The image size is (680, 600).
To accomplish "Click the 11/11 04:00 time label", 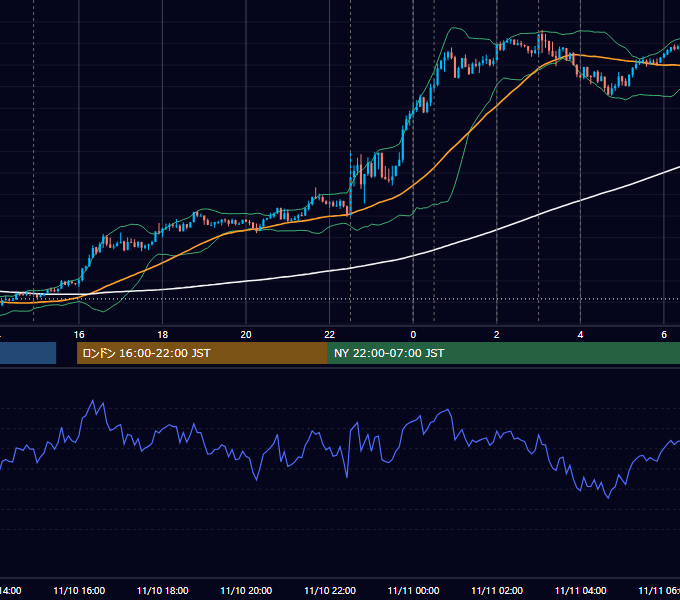I will pos(581,590).
